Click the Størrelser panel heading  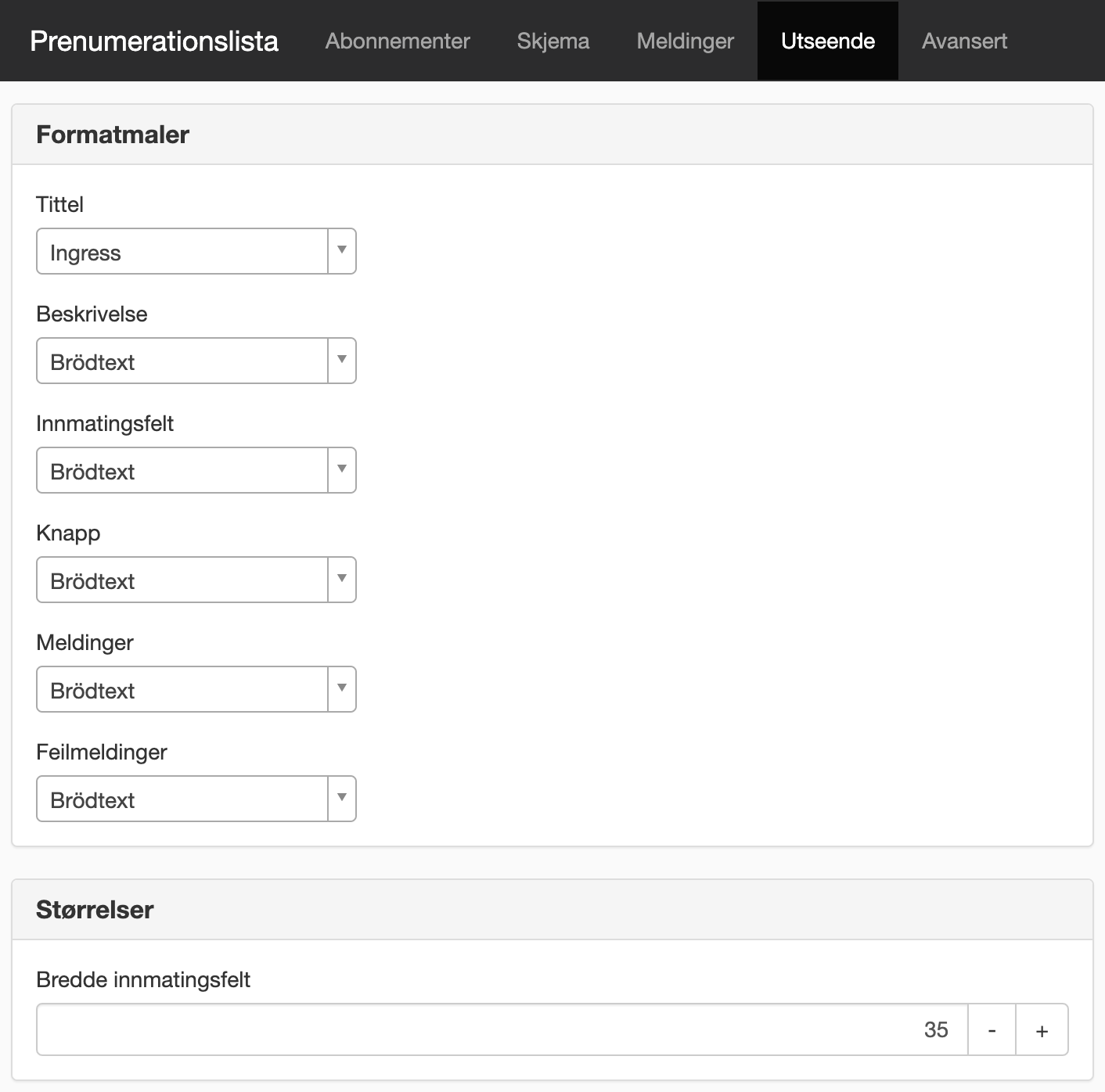click(95, 910)
